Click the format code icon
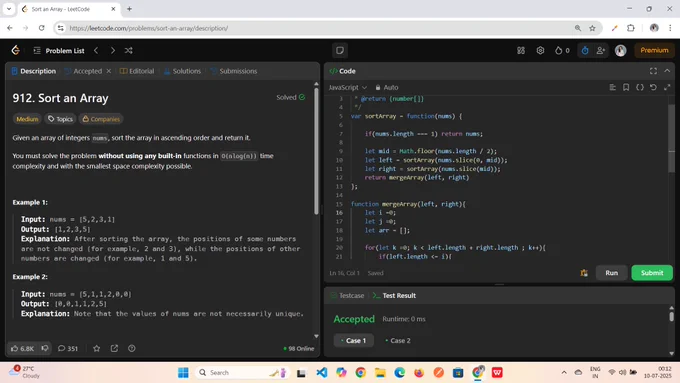Screen dimensions: 680x383 tap(613, 88)
